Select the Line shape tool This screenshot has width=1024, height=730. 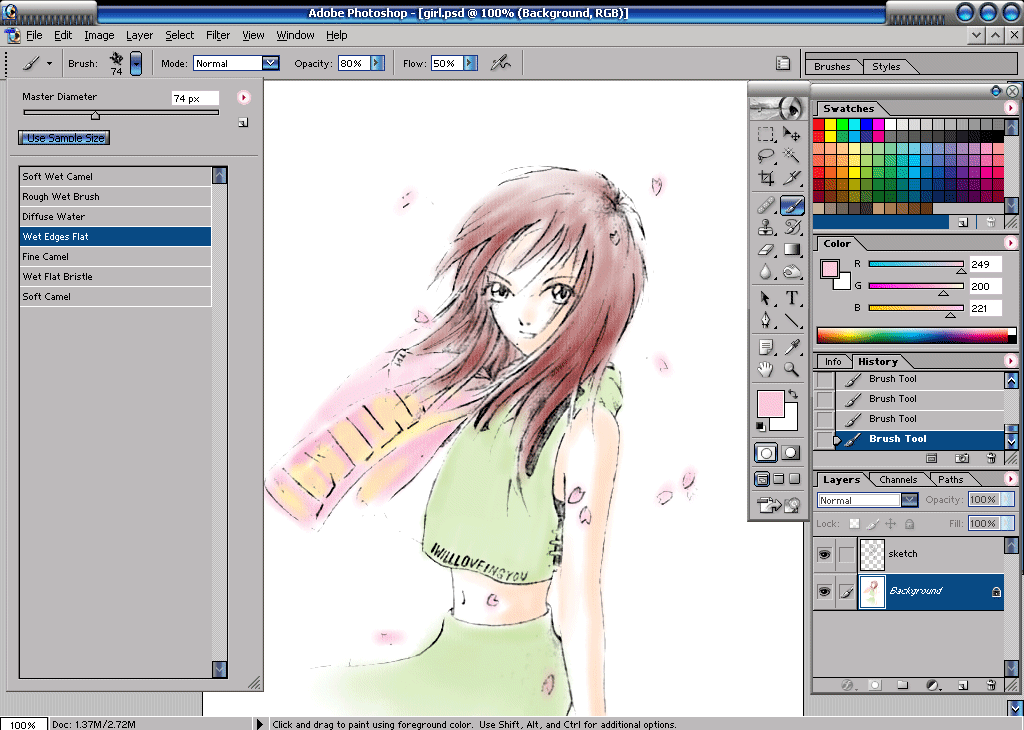pyautogui.click(x=792, y=320)
